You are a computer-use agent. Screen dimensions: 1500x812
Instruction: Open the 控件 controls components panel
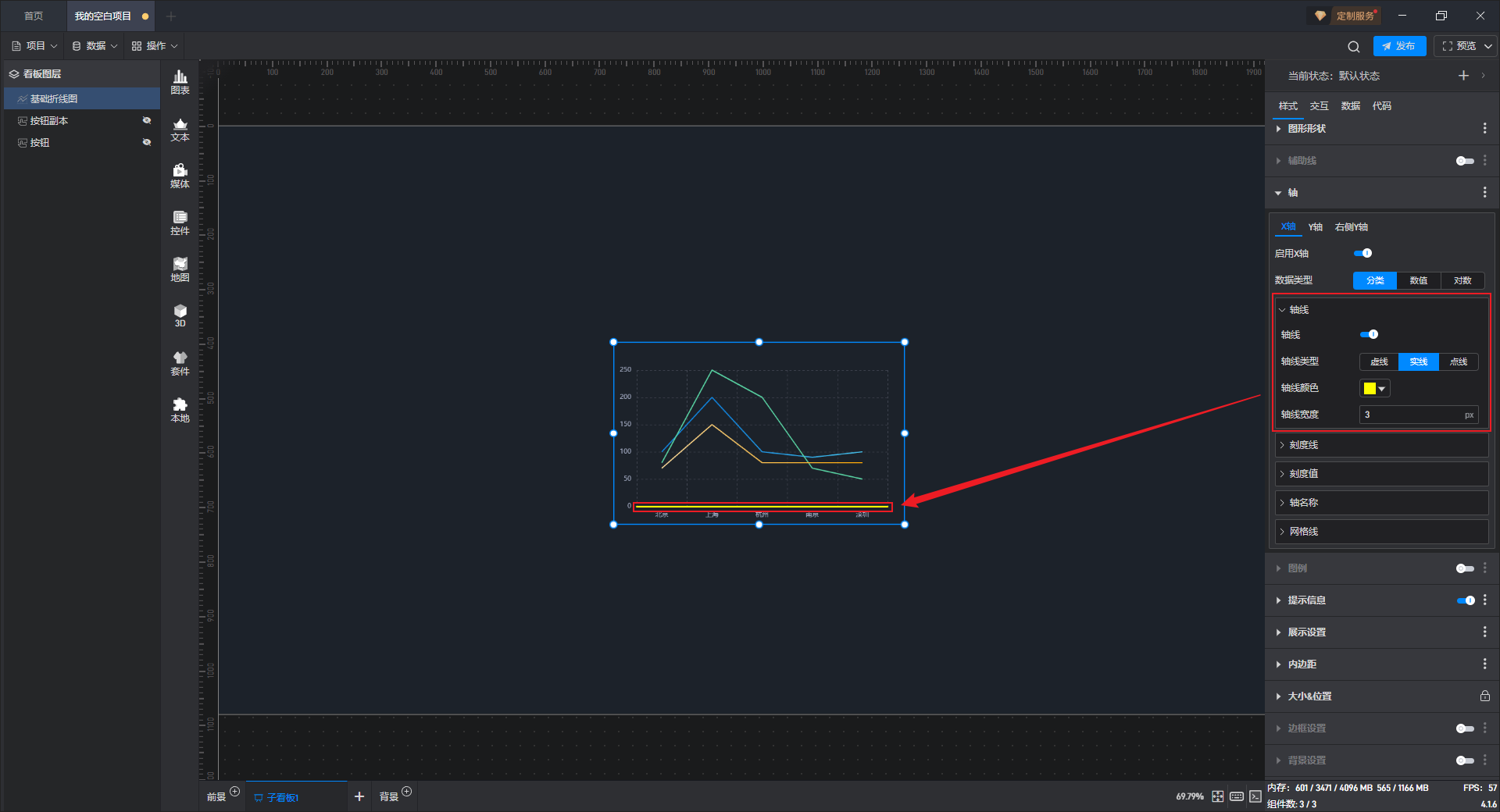click(x=180, y=223)
